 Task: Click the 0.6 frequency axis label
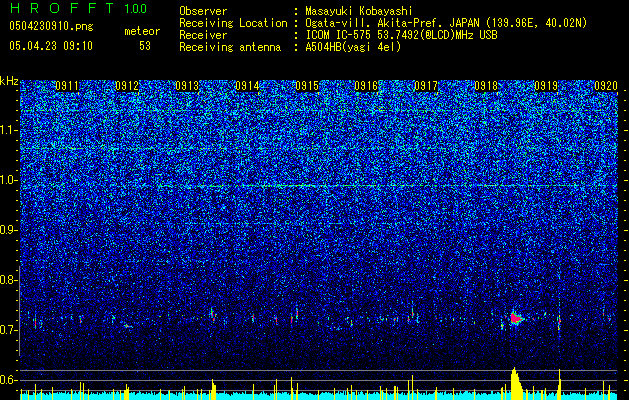point(8,380)
